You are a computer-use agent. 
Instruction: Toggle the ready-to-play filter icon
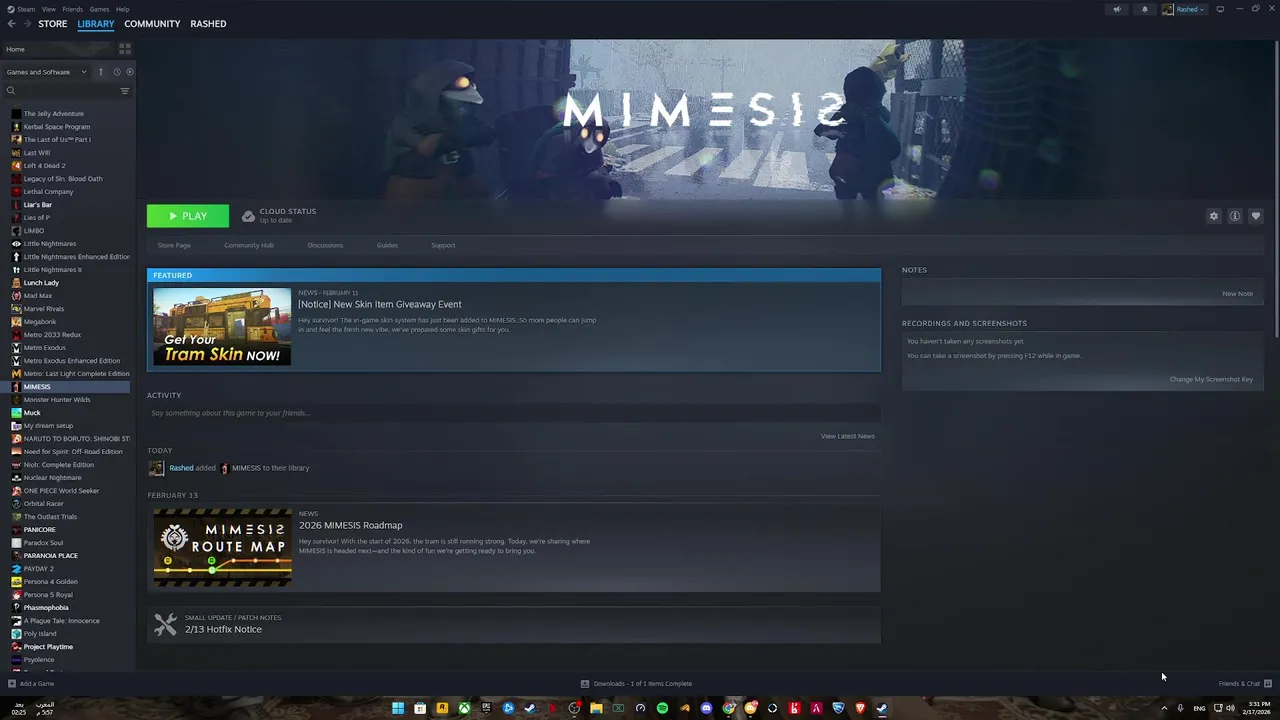(129, 72)
